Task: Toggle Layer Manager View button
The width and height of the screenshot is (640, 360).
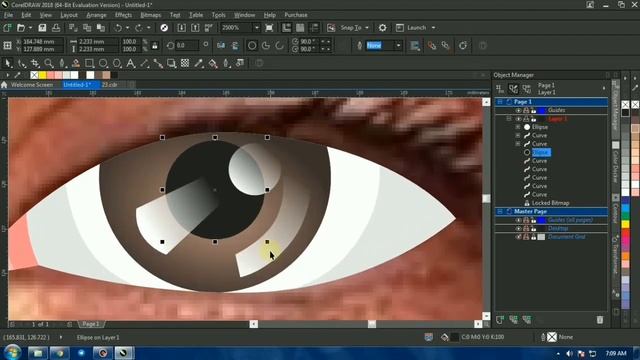Action: pyautogui.click(x=527, y=89)
